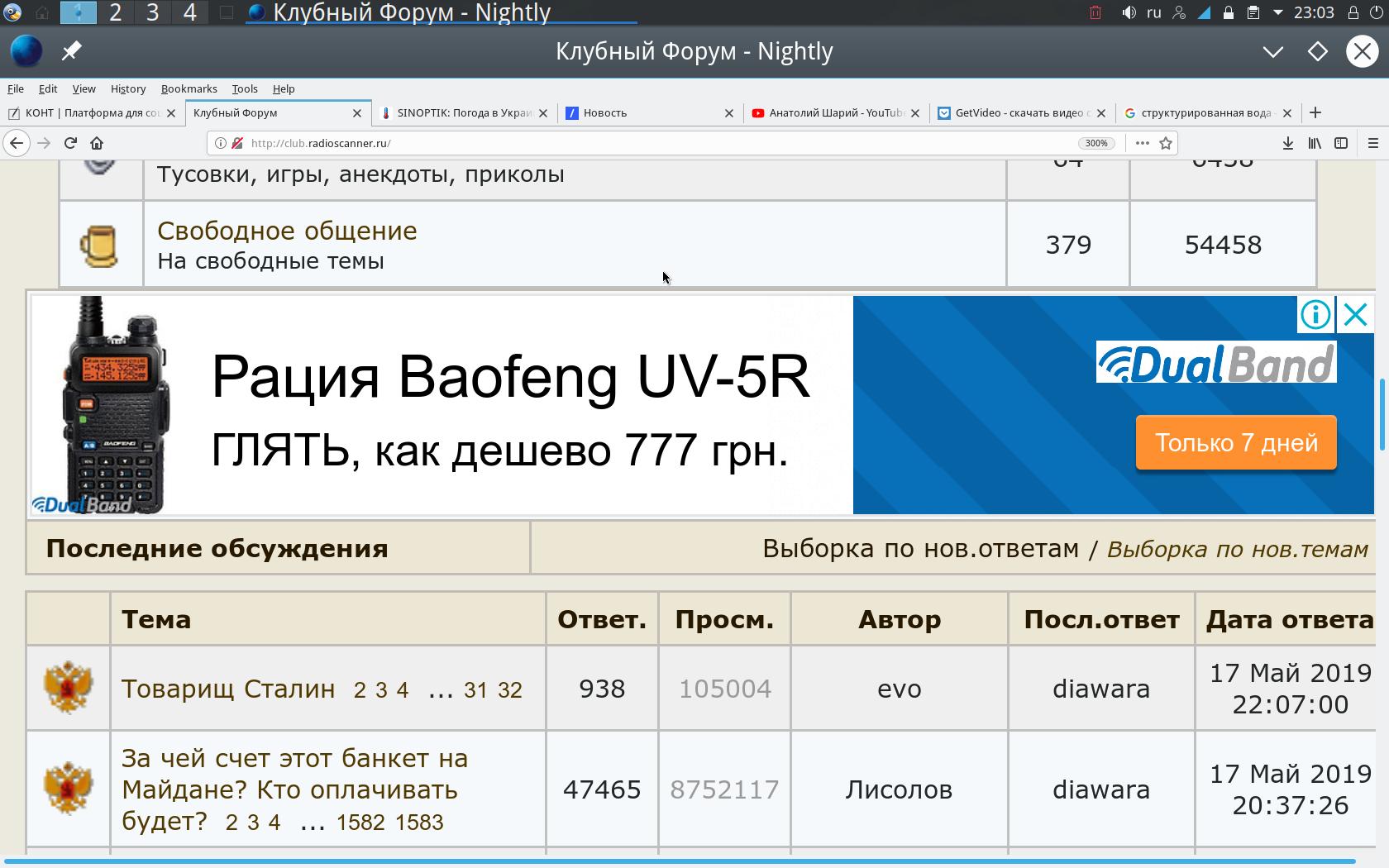Switch to the структурированная вода Google tab

point(1207,112)
